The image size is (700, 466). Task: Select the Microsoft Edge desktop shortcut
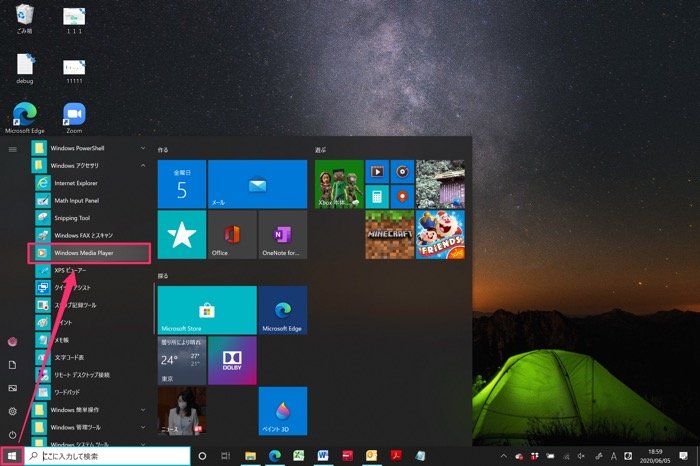point(25,118)
